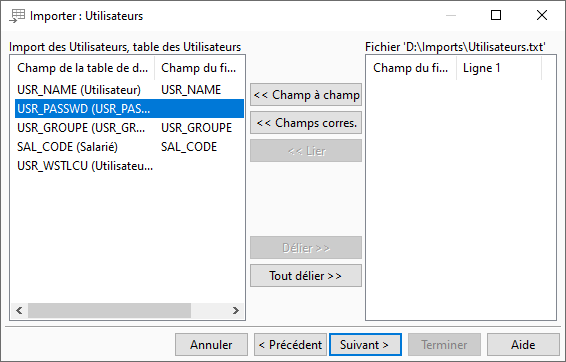Click the 'Tout délier >>' button
The width and height of the screenshot is (566, 362).
point(306,276)
